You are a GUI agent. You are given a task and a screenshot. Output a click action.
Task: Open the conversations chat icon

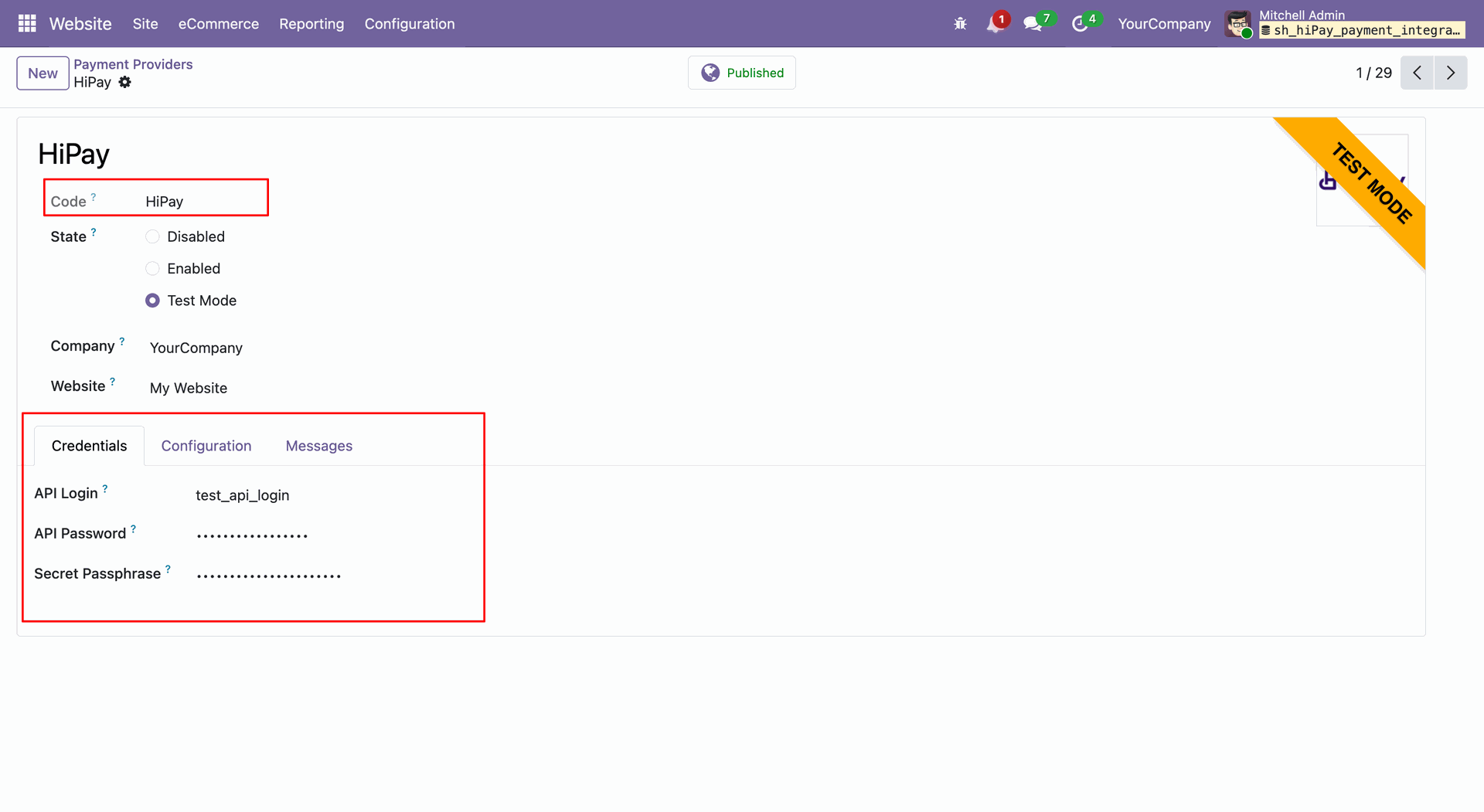pyautogui.click(x=1033, y=24)
